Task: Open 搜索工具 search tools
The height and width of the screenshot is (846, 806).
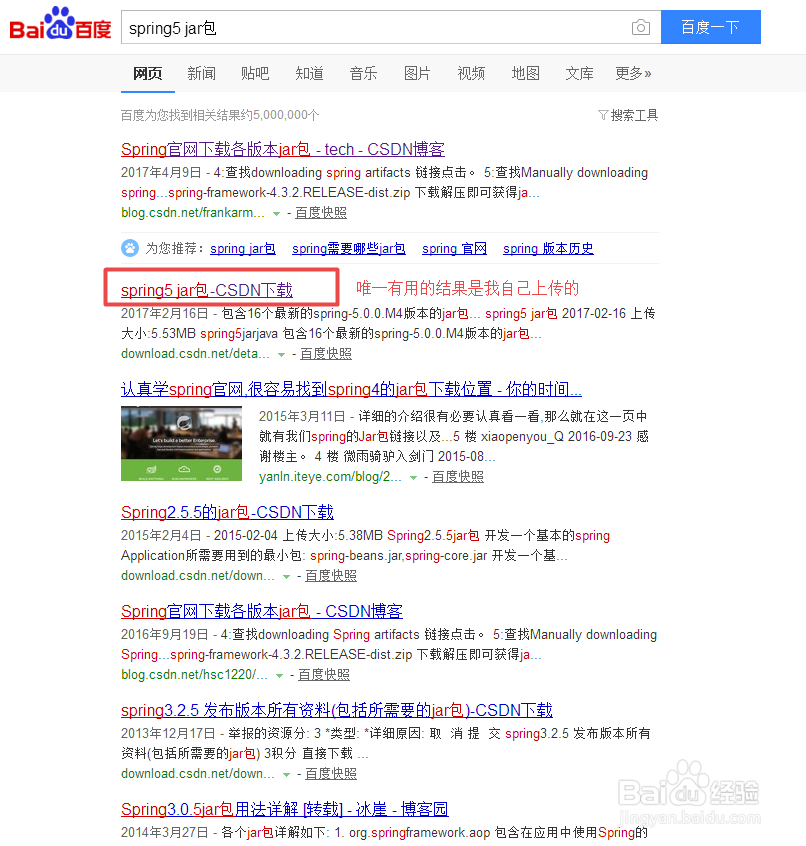Action: point(634,115)
